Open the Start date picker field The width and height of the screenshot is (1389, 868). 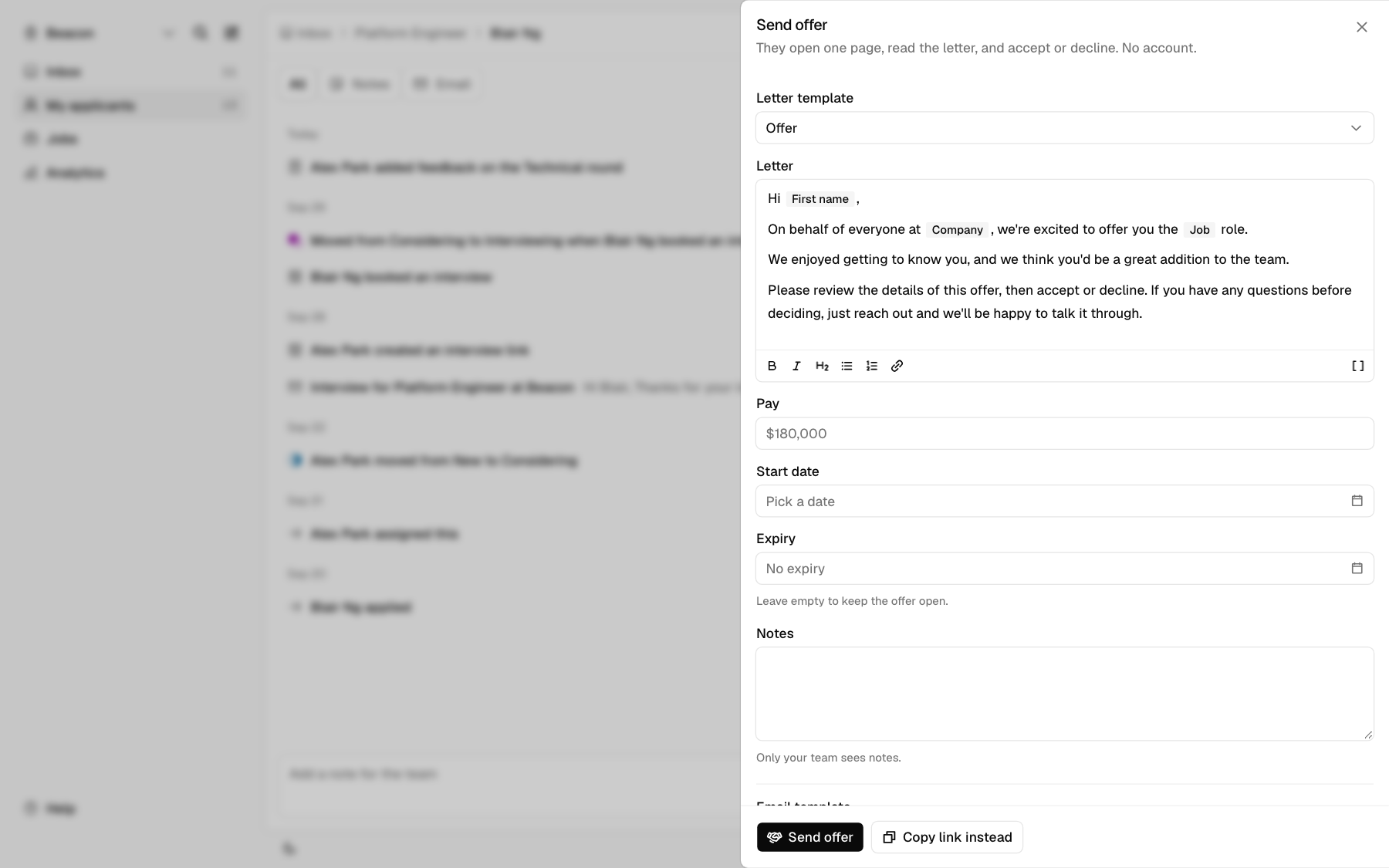[1065, 501]
